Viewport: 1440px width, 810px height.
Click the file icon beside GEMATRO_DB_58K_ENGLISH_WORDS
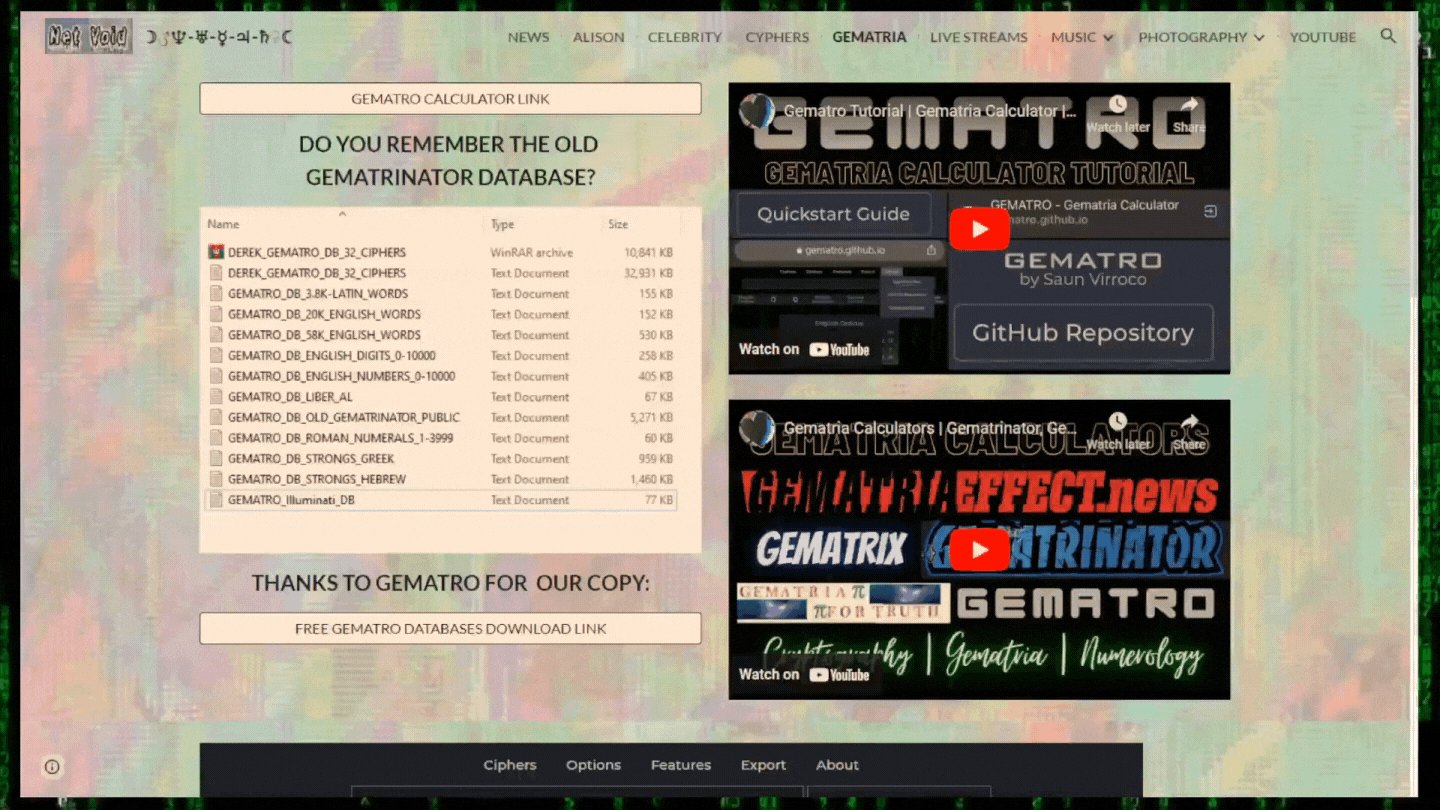tap(216, 335)
